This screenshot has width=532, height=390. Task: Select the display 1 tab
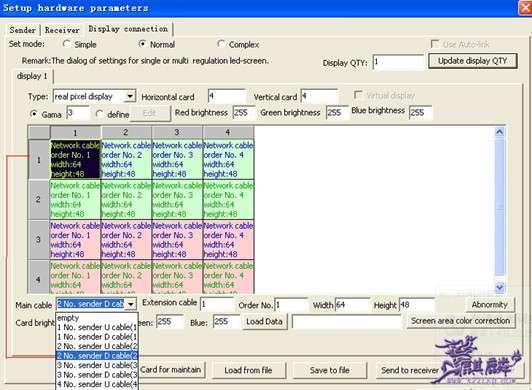click(32, 76)
